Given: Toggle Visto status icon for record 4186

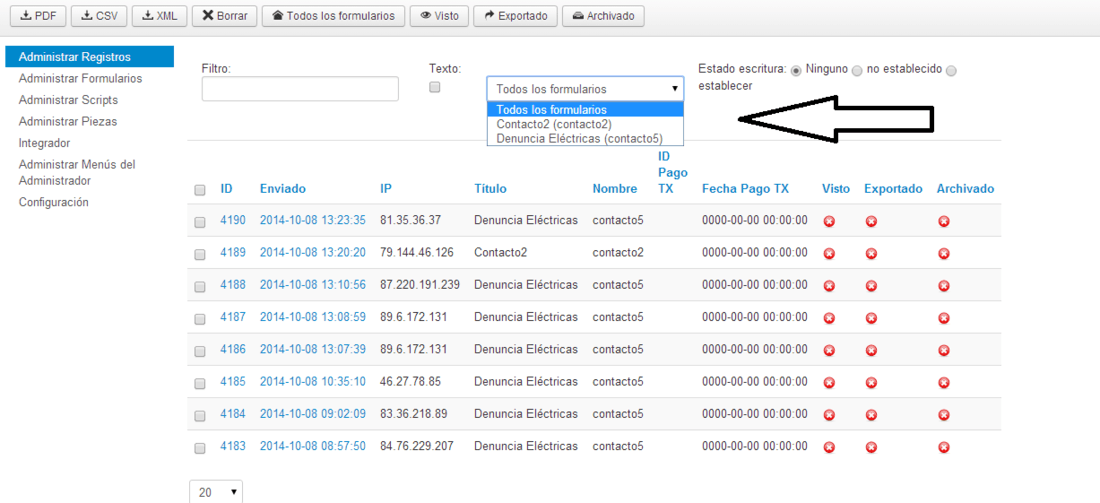Looking at the screenshot, I should click(x=829, y=351).
